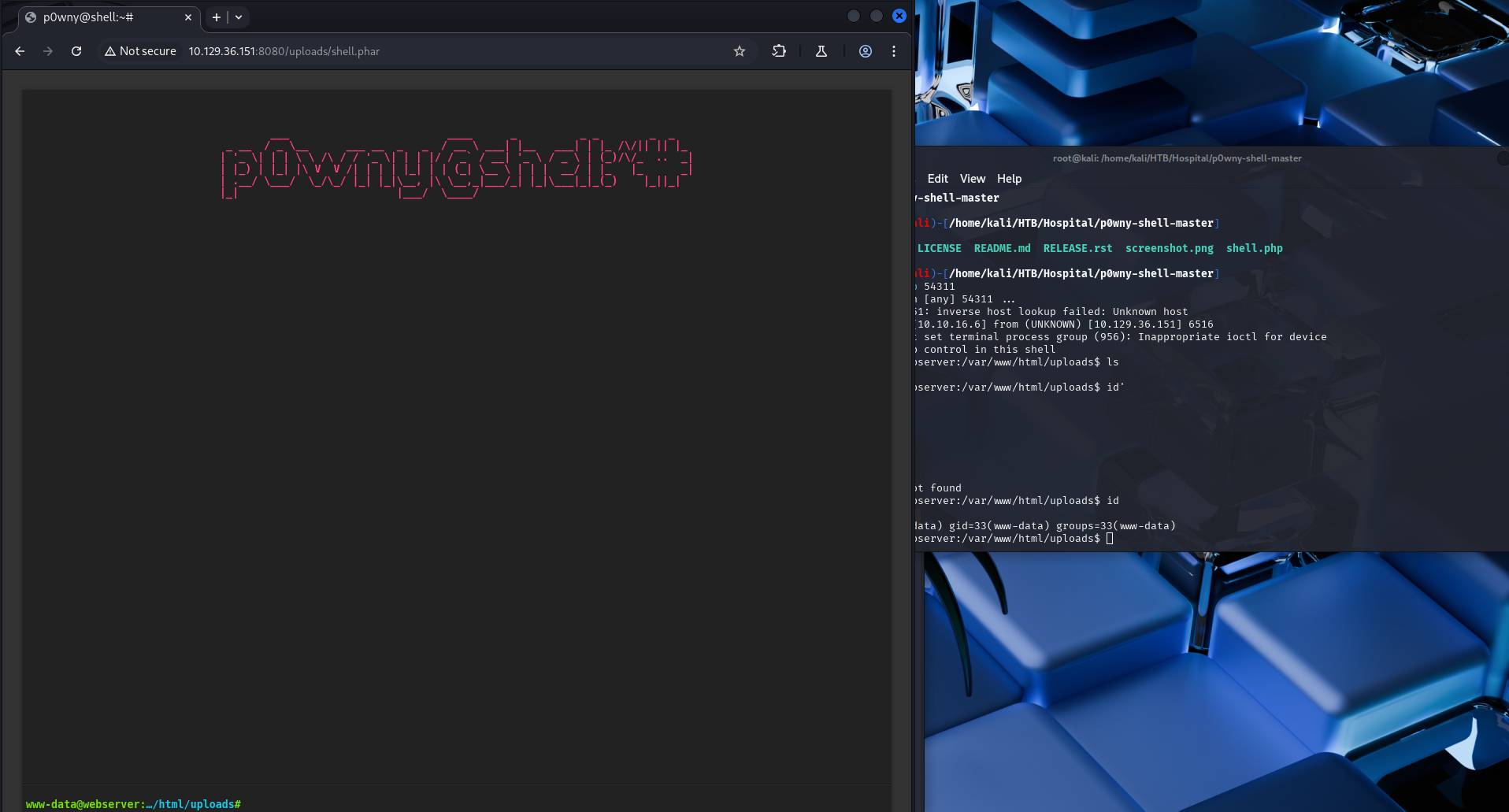Close the p0wny@shell browser tab

pyautogui.click(x=188, y=17)
